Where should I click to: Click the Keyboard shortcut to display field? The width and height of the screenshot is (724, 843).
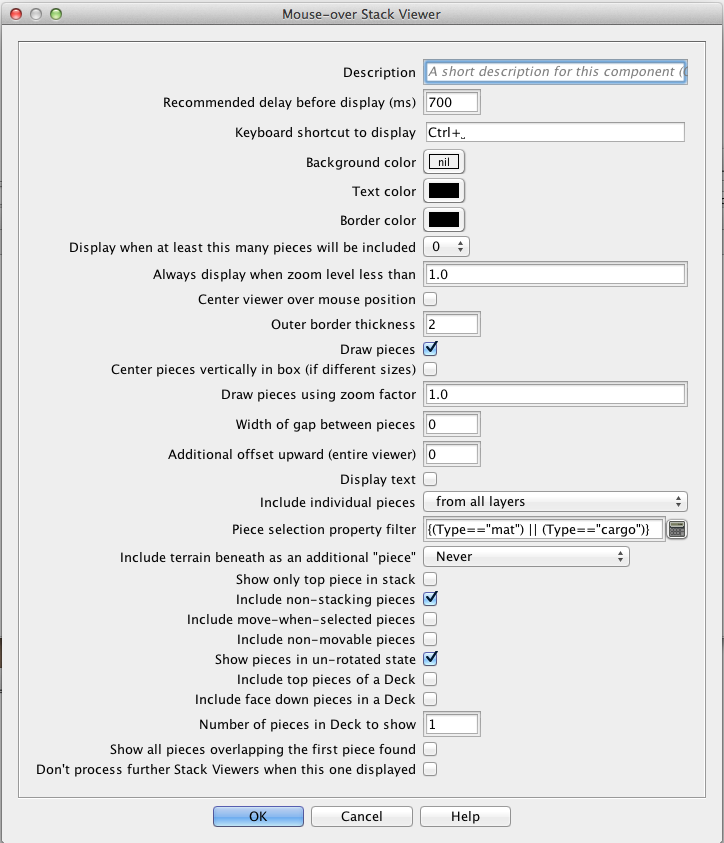pyautogui.click(x=555, y=132)
